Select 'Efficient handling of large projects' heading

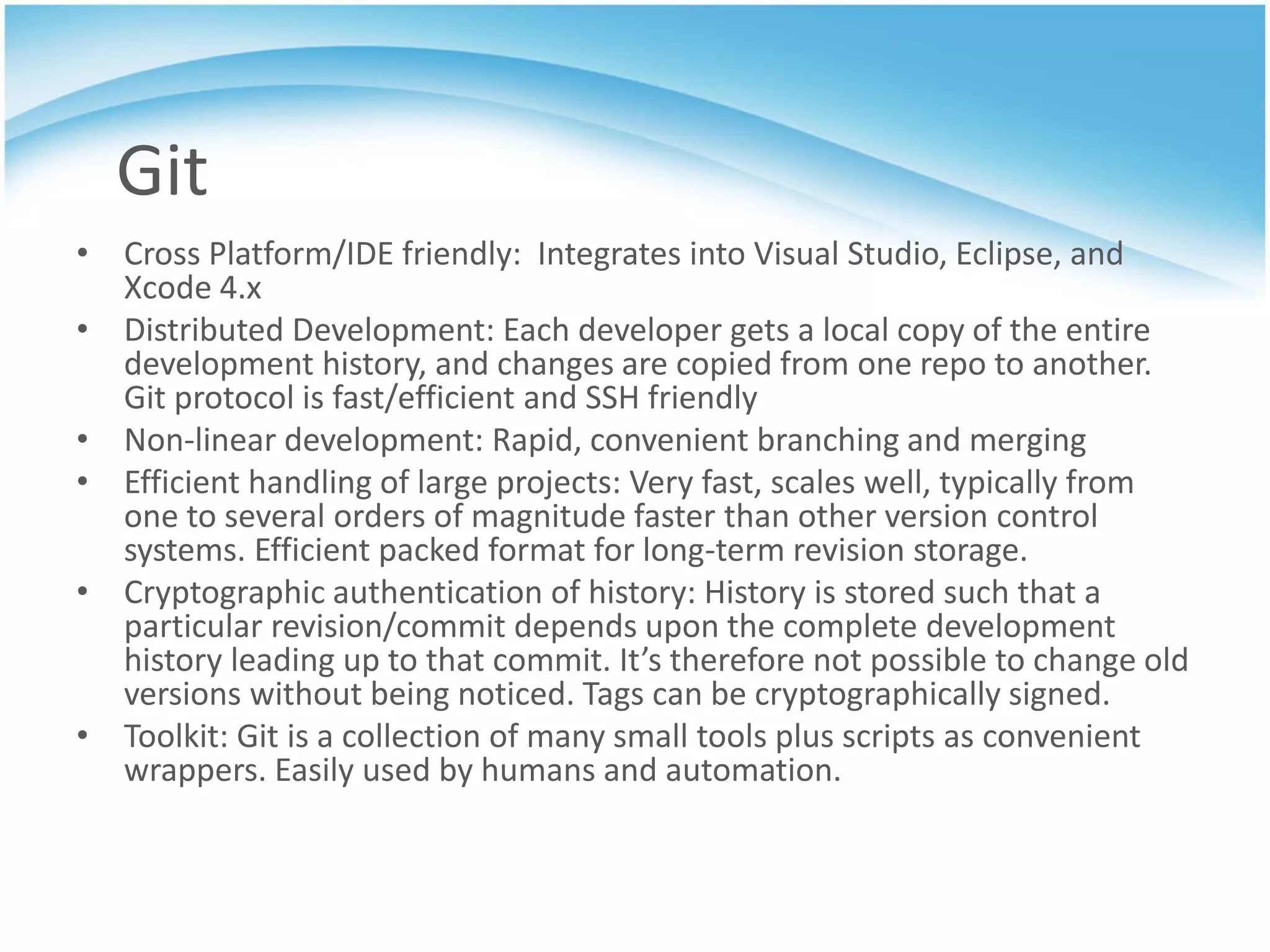[x=372, y=482]
